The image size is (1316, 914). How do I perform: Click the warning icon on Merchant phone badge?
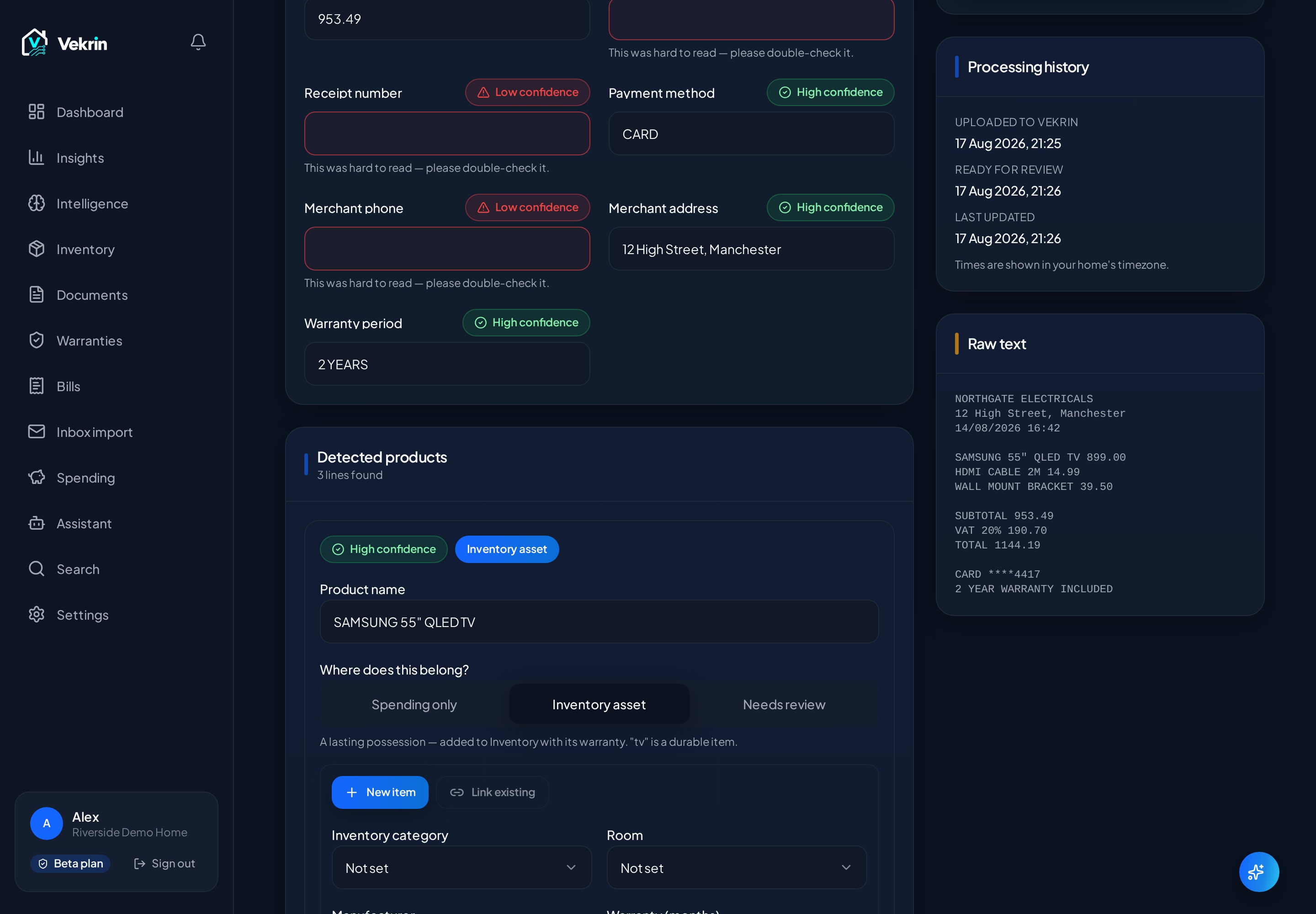point(483,207)
